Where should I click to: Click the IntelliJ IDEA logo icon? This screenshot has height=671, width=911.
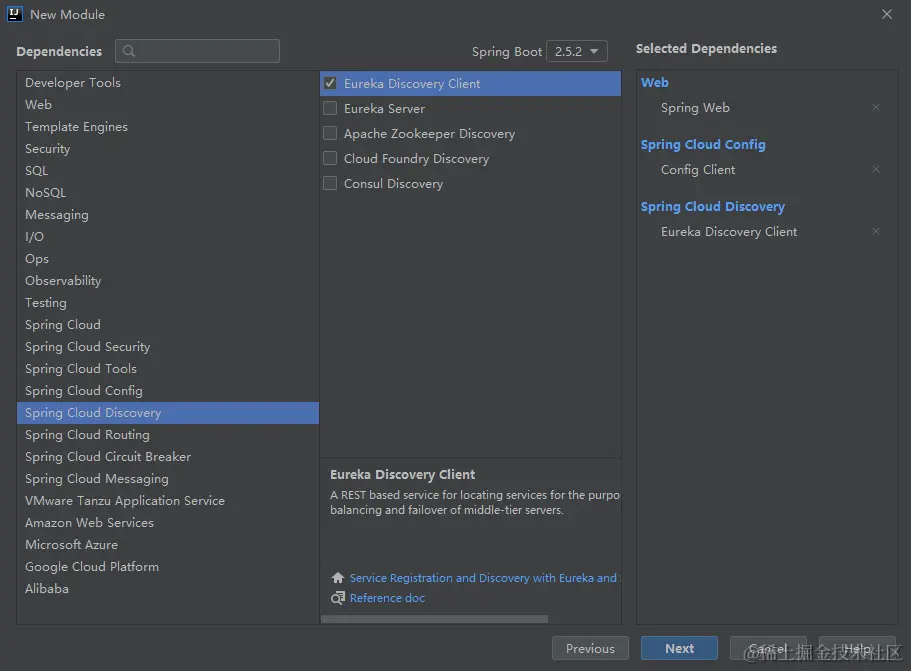pos(15,14)
